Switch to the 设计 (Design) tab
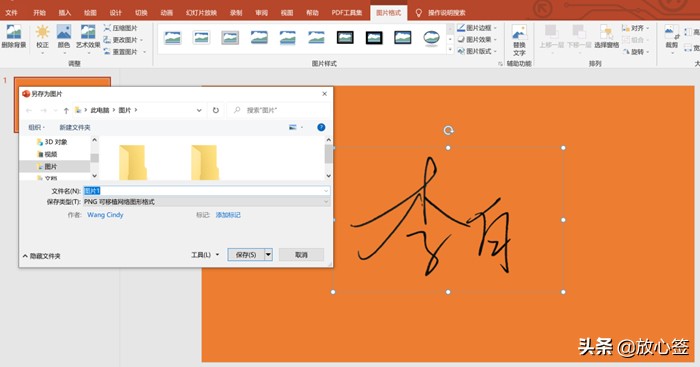 tap(116, 13)
